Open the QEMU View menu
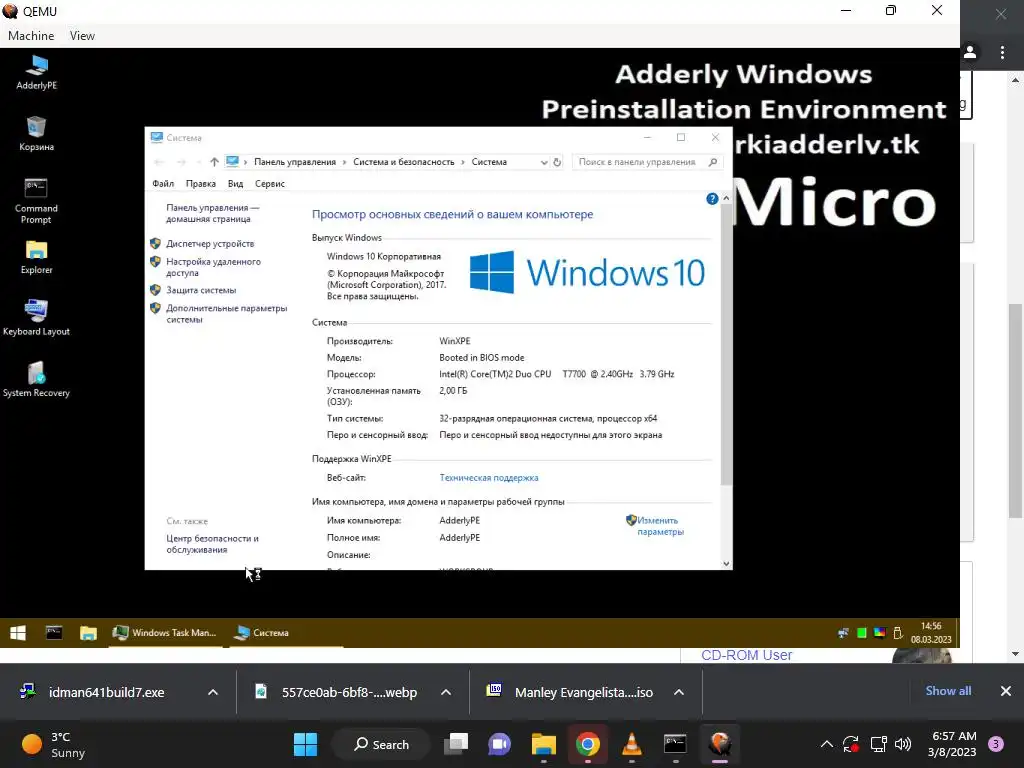 (x=82, y=36)
